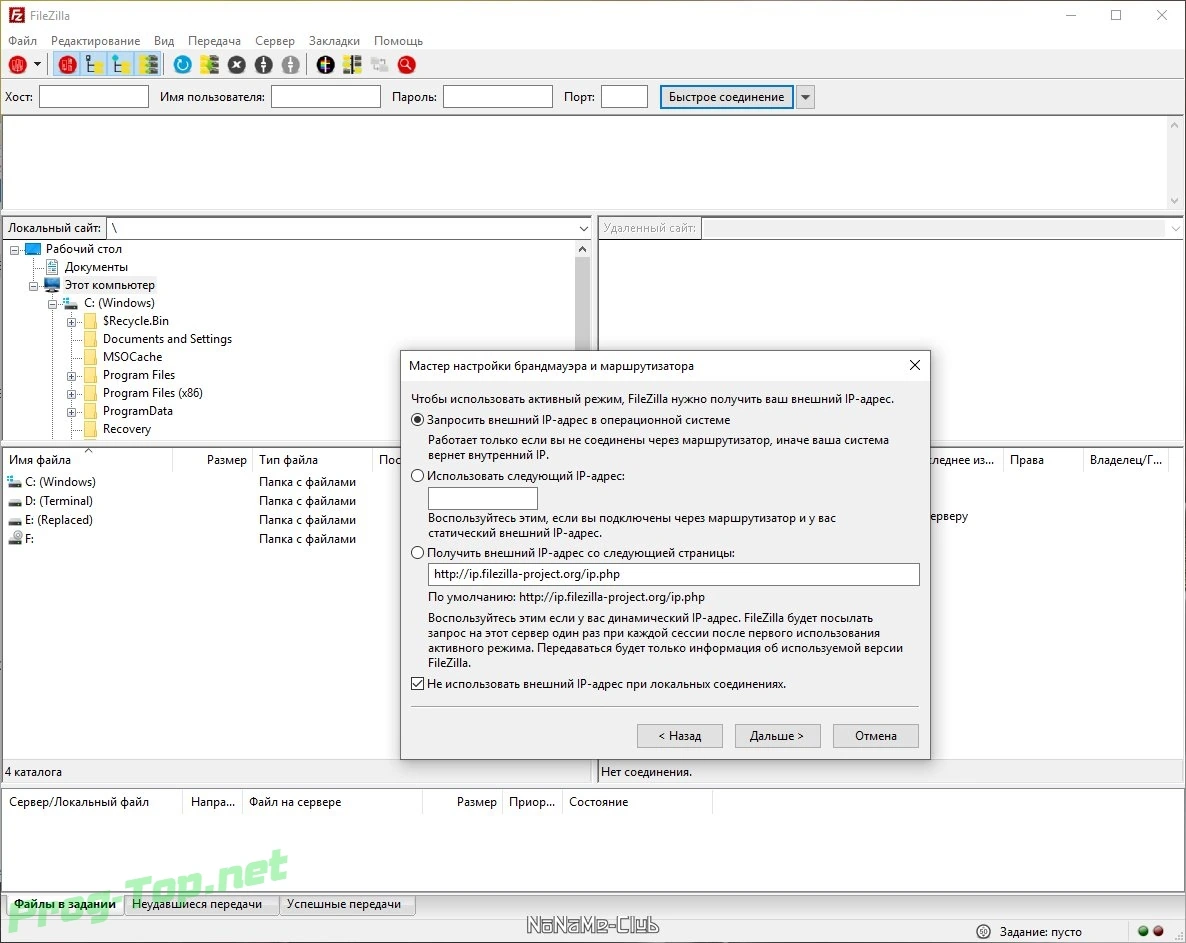Click the local tree scrollbar up arrow
Screen dimensions: 1186x943
pos(582,250)
